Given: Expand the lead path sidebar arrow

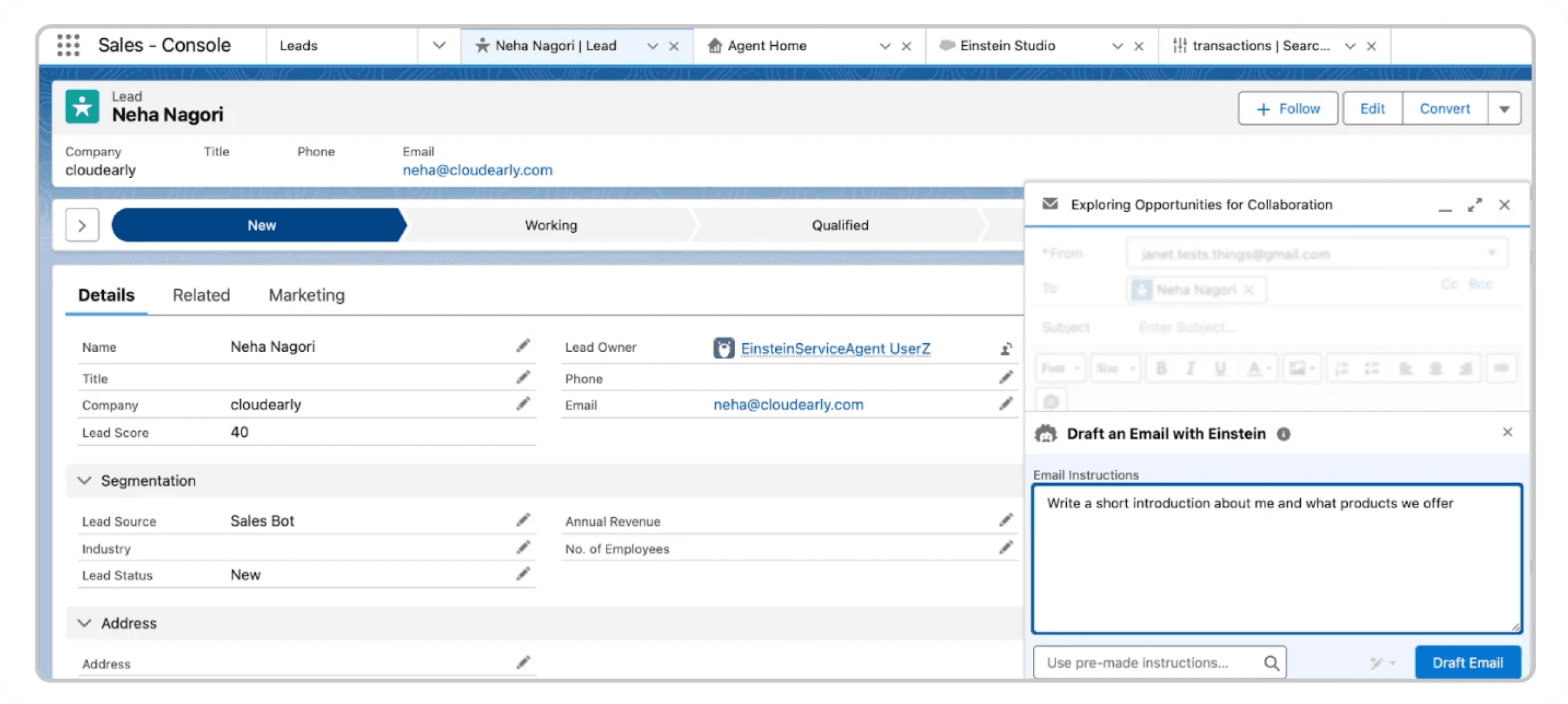Looking at the screenshot, I should [x=82, y=225].
